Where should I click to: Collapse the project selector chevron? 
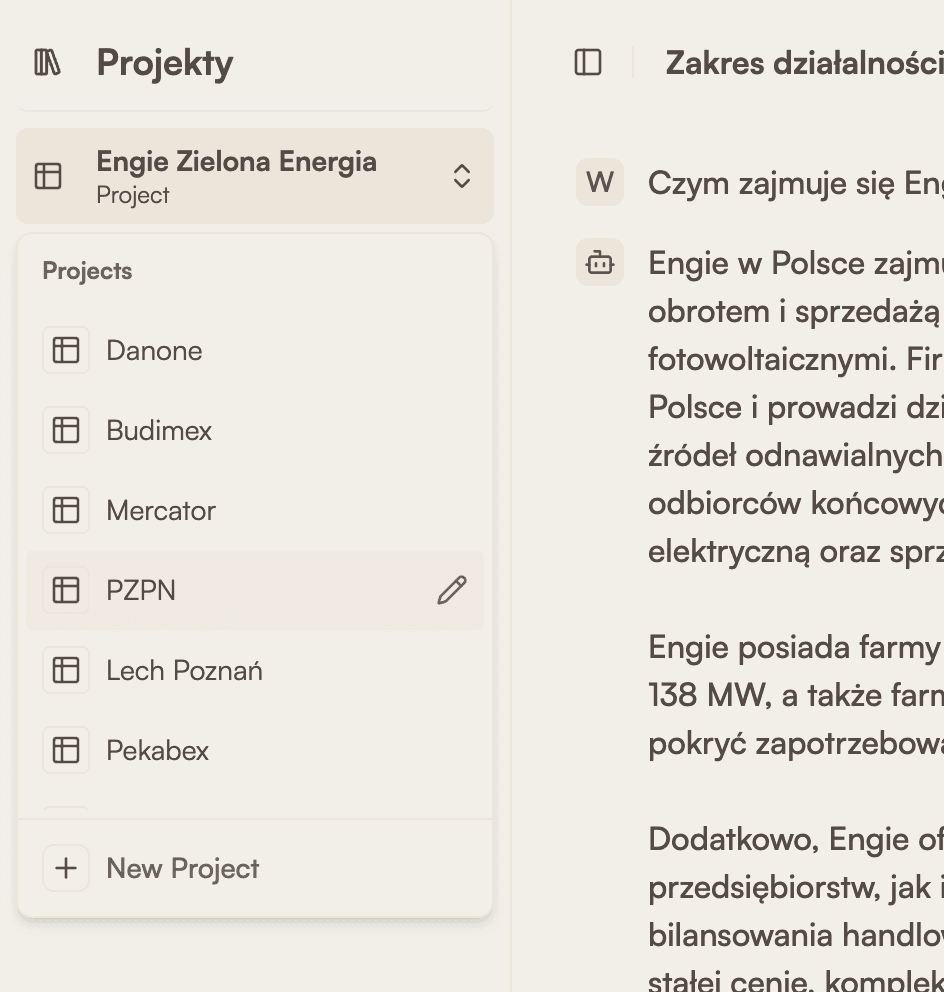click(462, 175)
